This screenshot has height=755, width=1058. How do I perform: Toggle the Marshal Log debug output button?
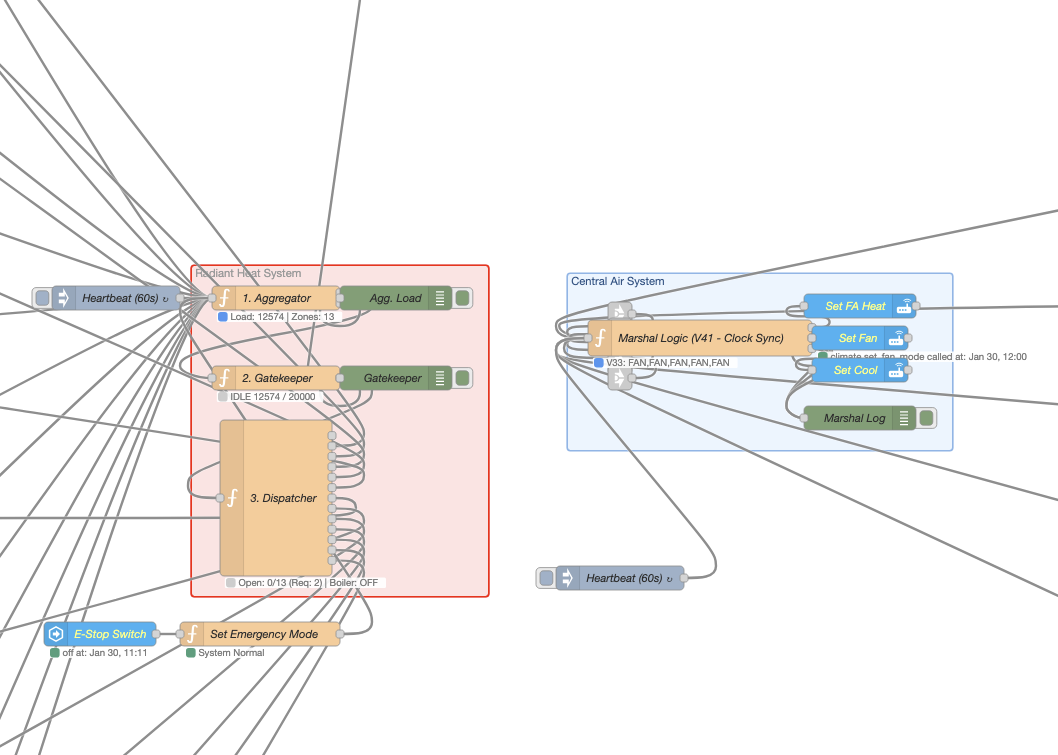click(926, 418)
